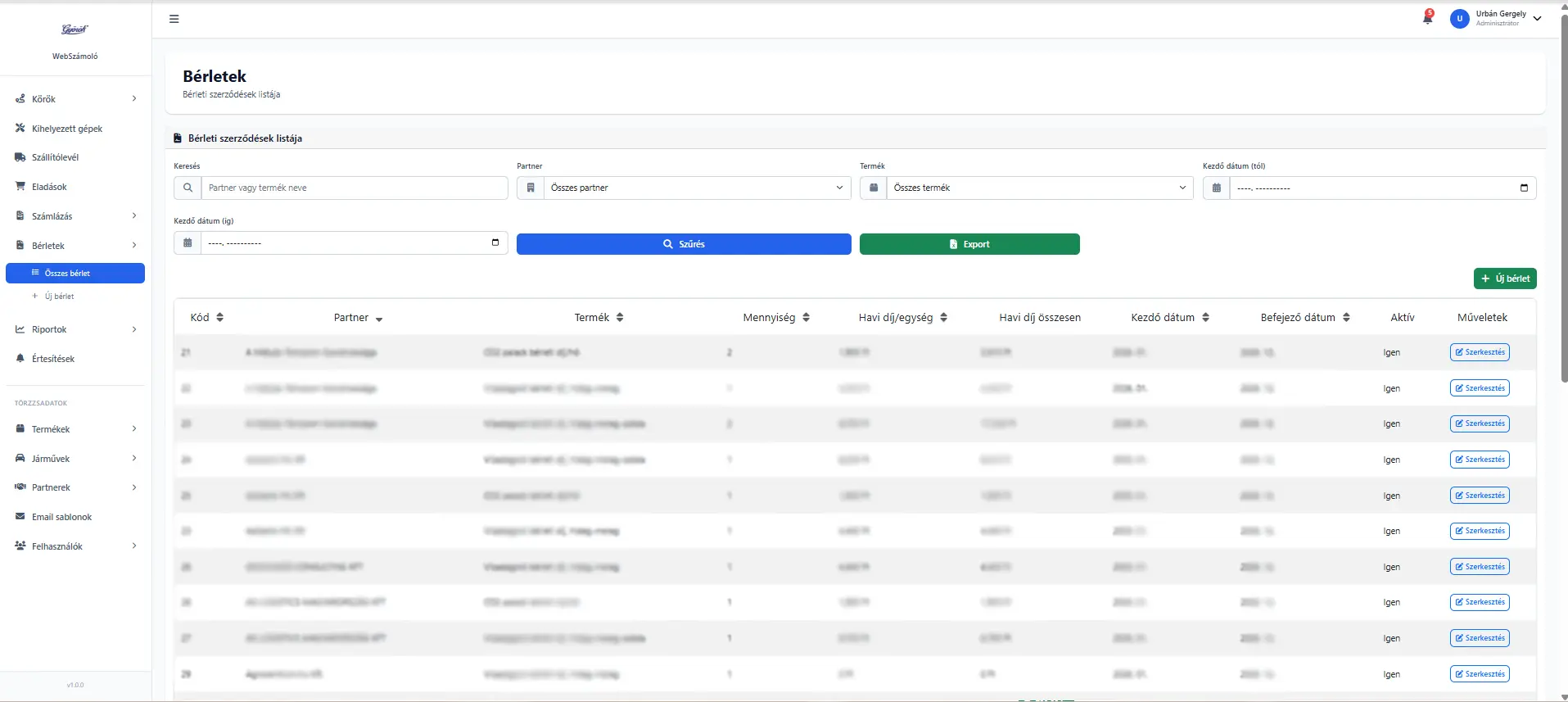Sort by the Havi díj/egység column
Screen dimensions: 1568x702
[902, 318]
